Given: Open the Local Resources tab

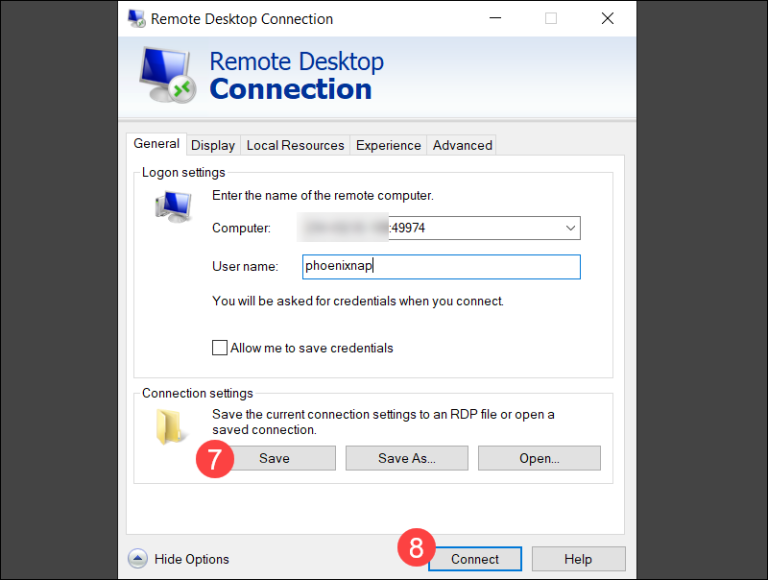Looking at the screenshot, I should (295, 145).
